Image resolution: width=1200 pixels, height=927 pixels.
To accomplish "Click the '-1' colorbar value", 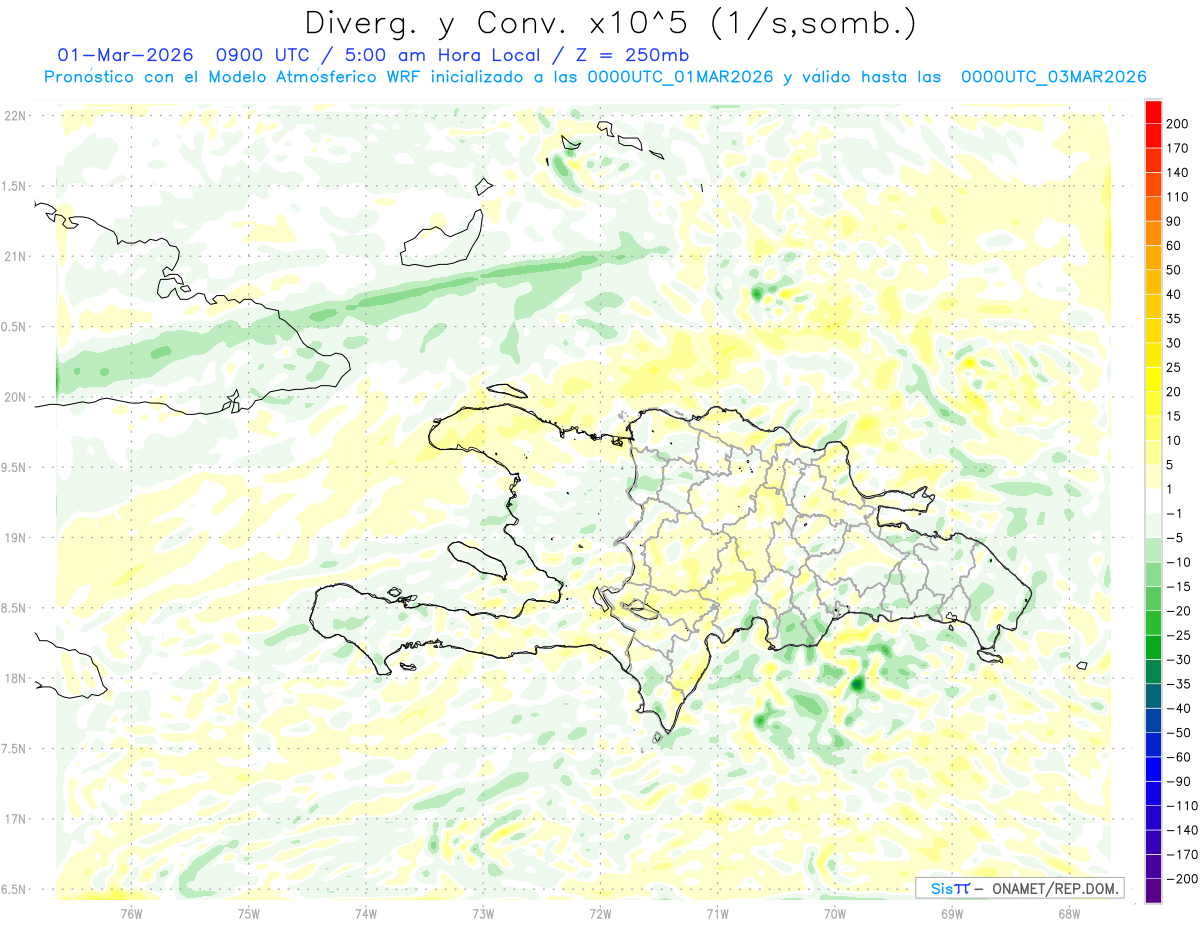I will (1176, 513).
